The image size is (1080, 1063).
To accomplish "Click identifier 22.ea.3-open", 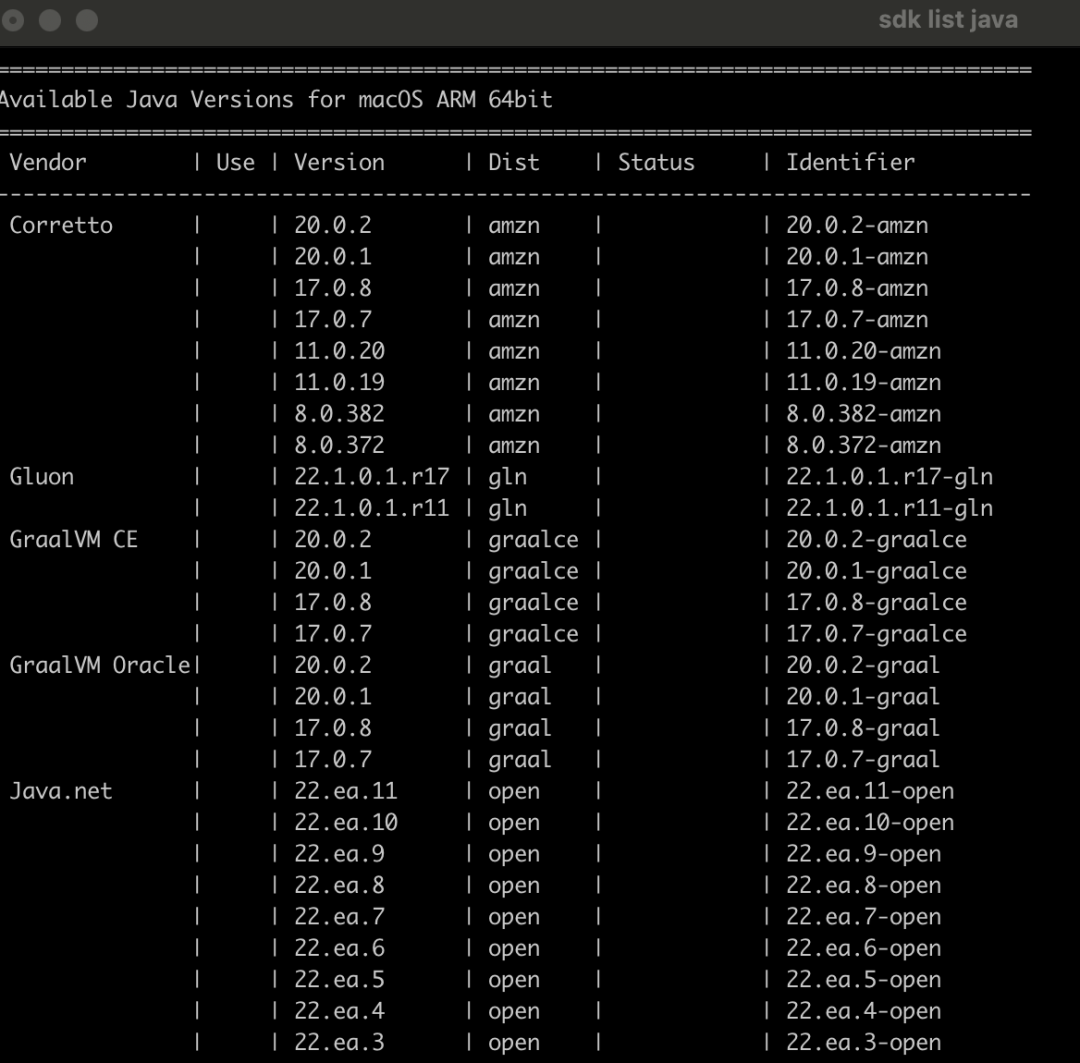I will [864, 1042].
